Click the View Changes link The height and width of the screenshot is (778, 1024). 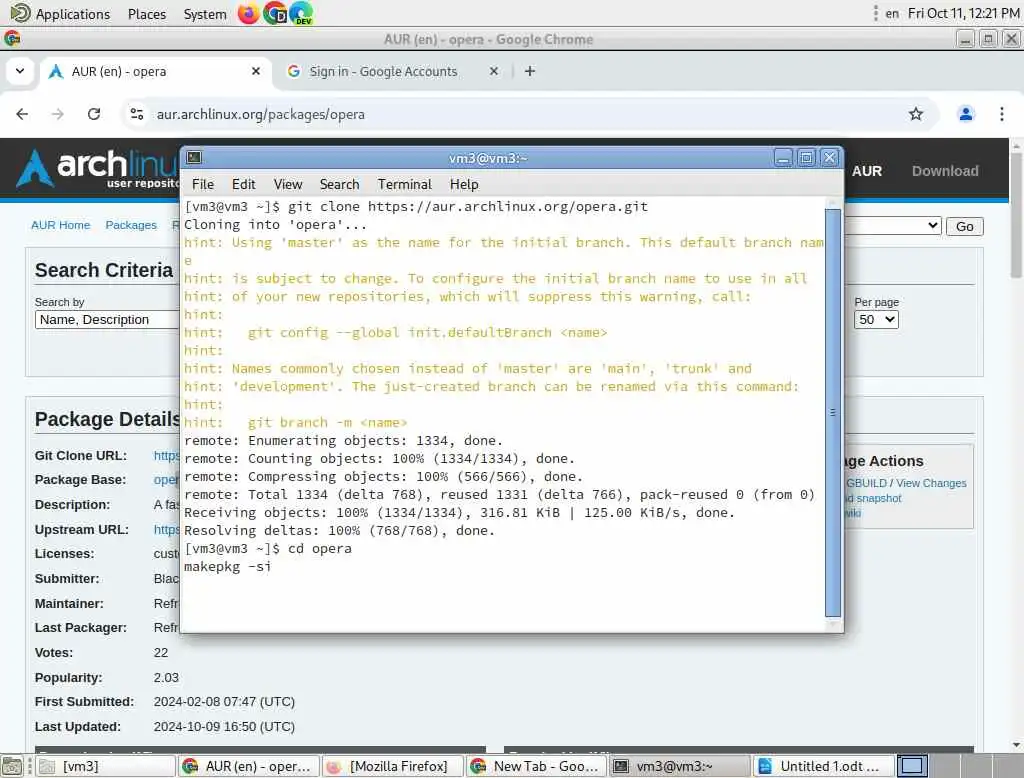[931, 483]
